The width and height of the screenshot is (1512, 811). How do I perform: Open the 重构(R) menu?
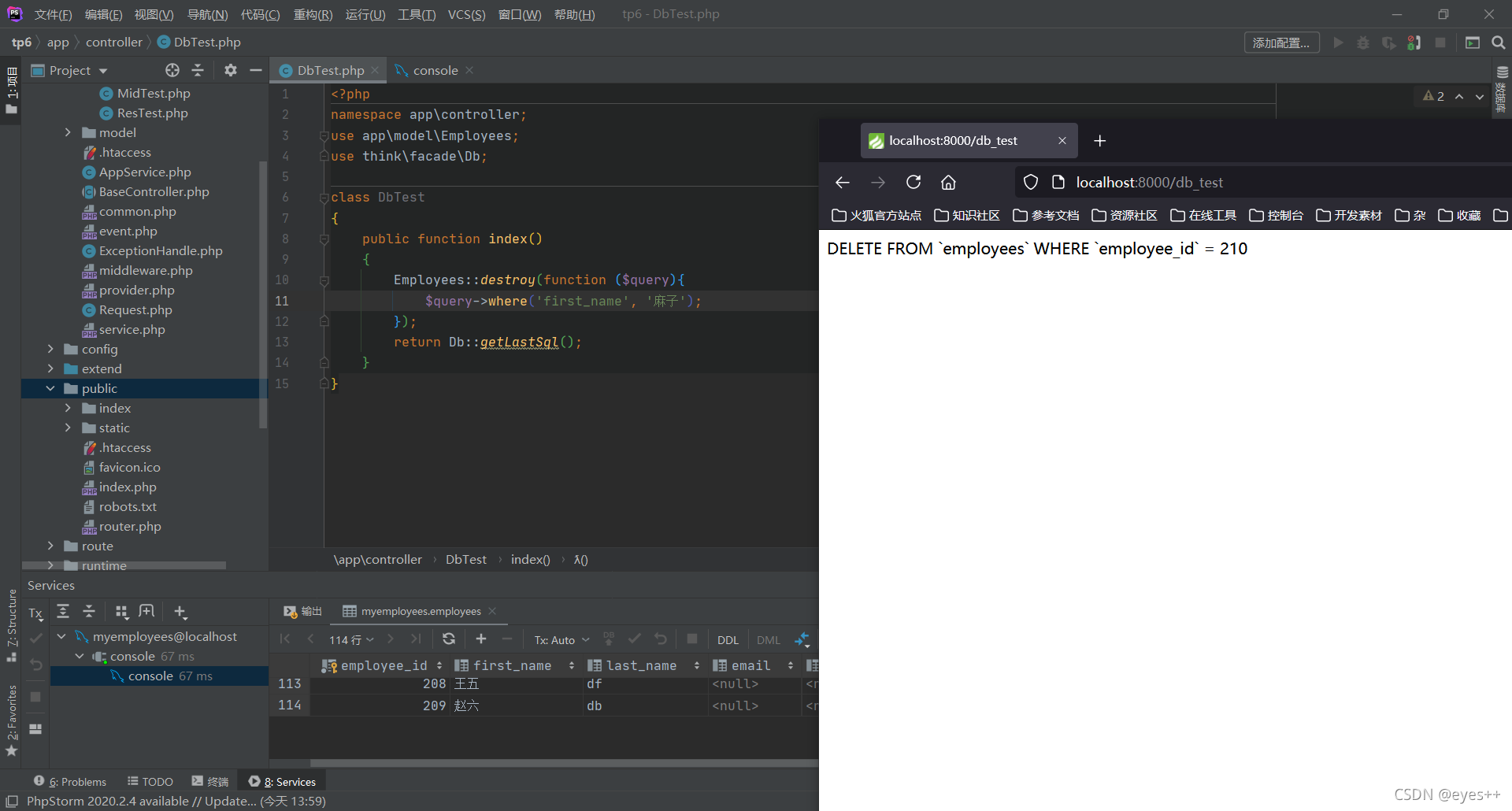pyautogui.click(x=313, y=14)
